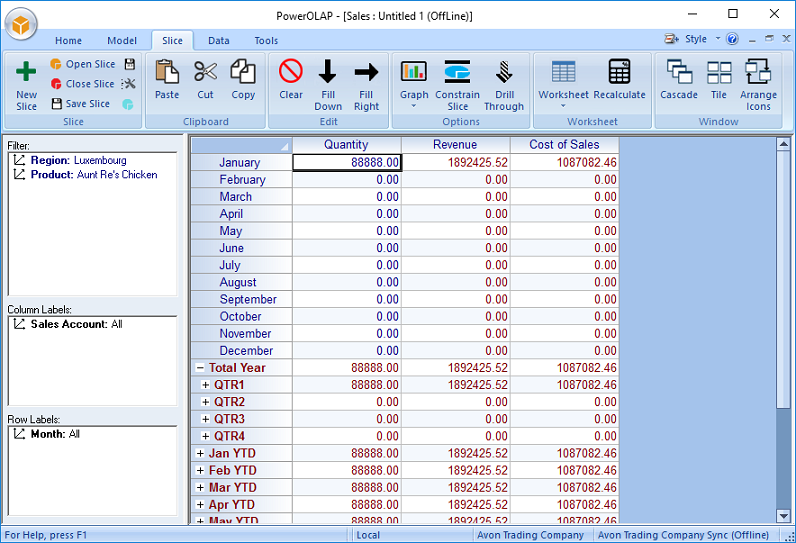Expand the Apr YTD row
796x543 pixels.
(x=201, y=505)
